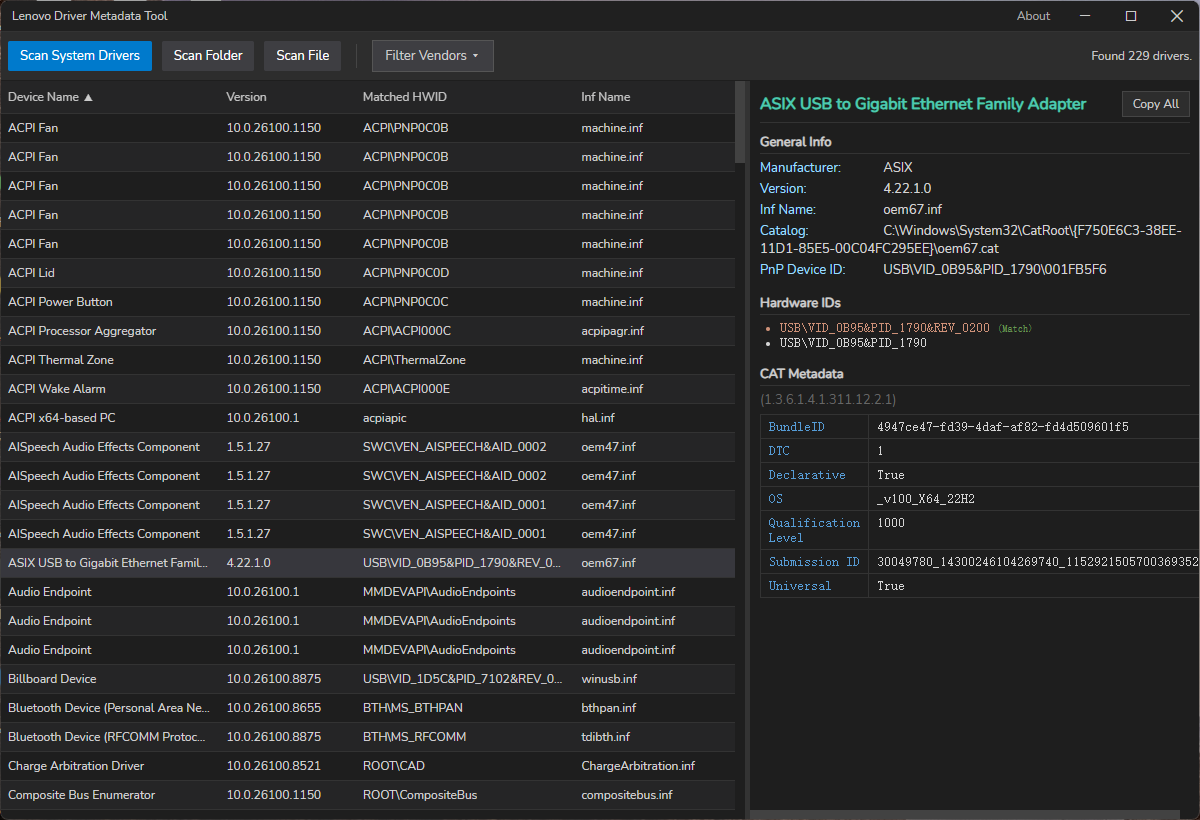Image resolution: width=1200 pixels, height=820 pixels.
Task: Click the acpitime.inf cell
Action: click(613, 389)
